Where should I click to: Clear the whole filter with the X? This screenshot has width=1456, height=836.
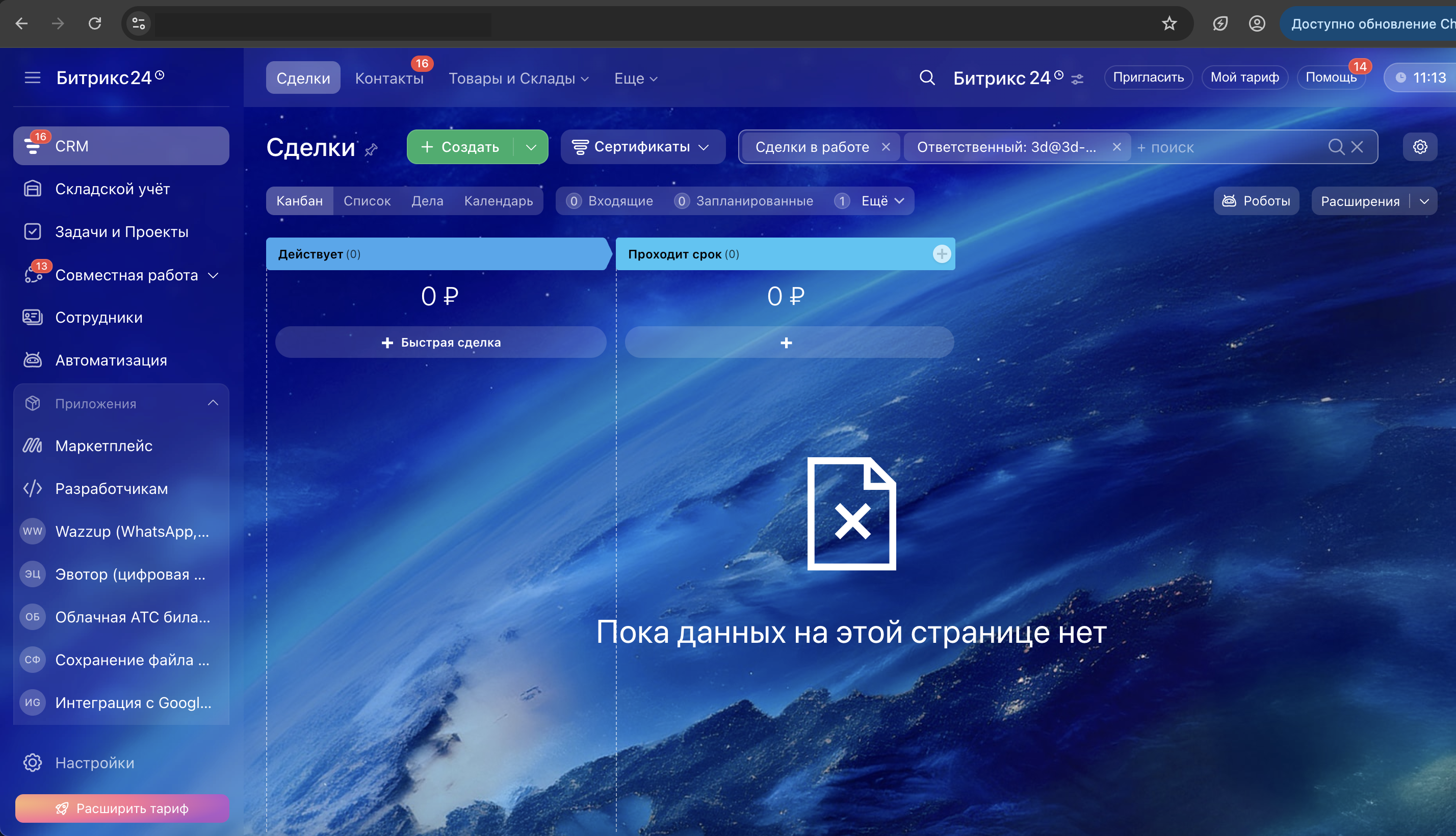[x=1357, y=147]
